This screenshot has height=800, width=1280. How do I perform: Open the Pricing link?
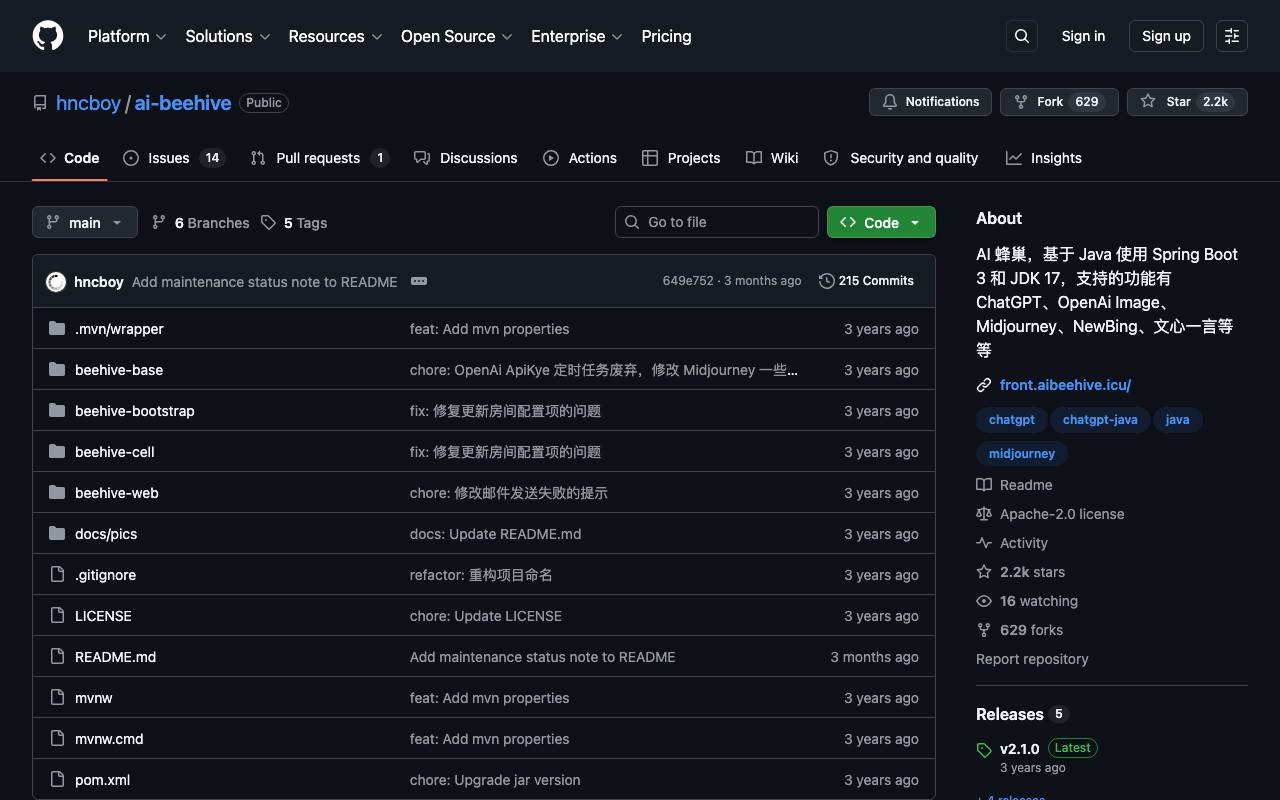[x=666, y=36]
